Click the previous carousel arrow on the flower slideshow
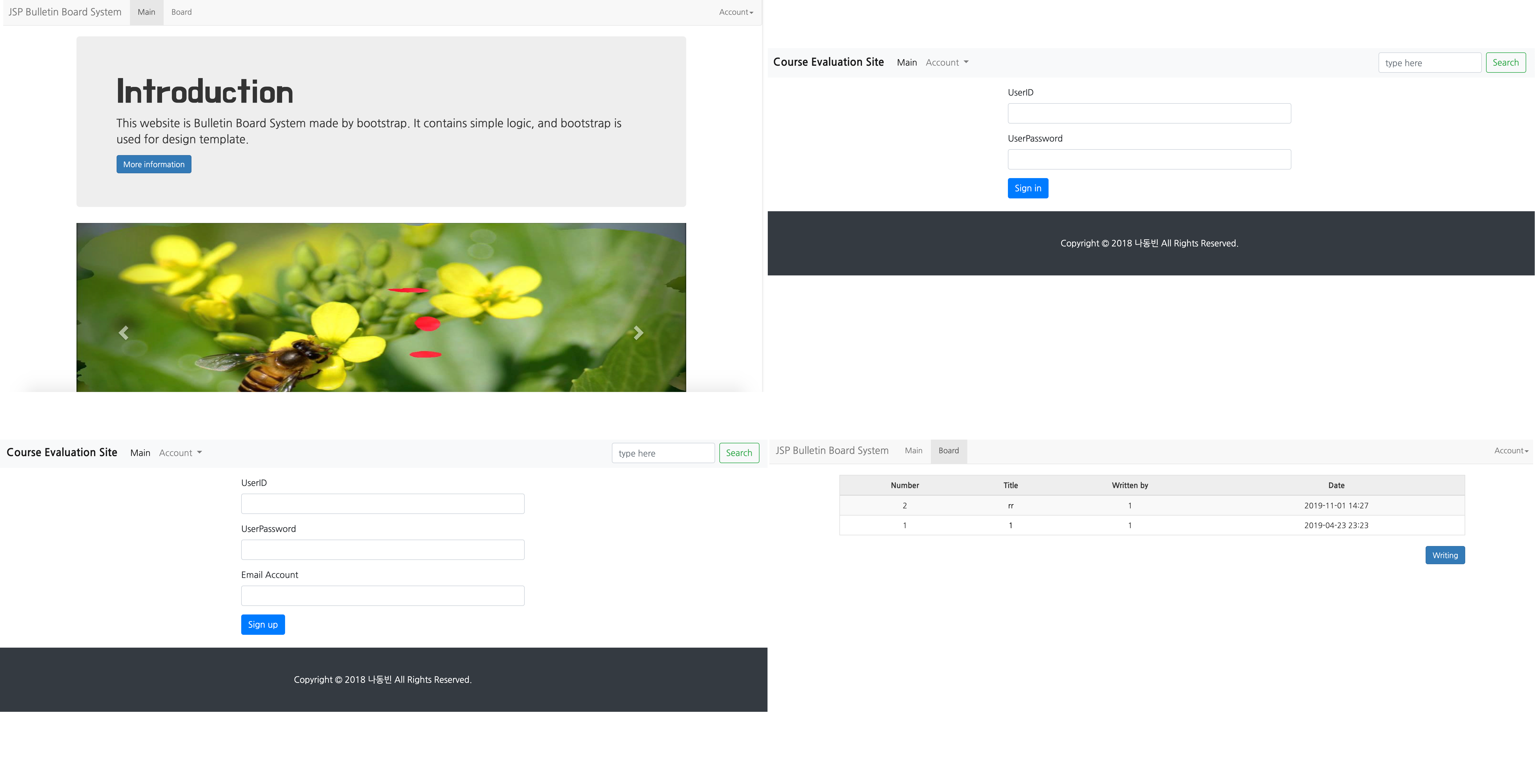1535x784 pixels. pos(123,332)
